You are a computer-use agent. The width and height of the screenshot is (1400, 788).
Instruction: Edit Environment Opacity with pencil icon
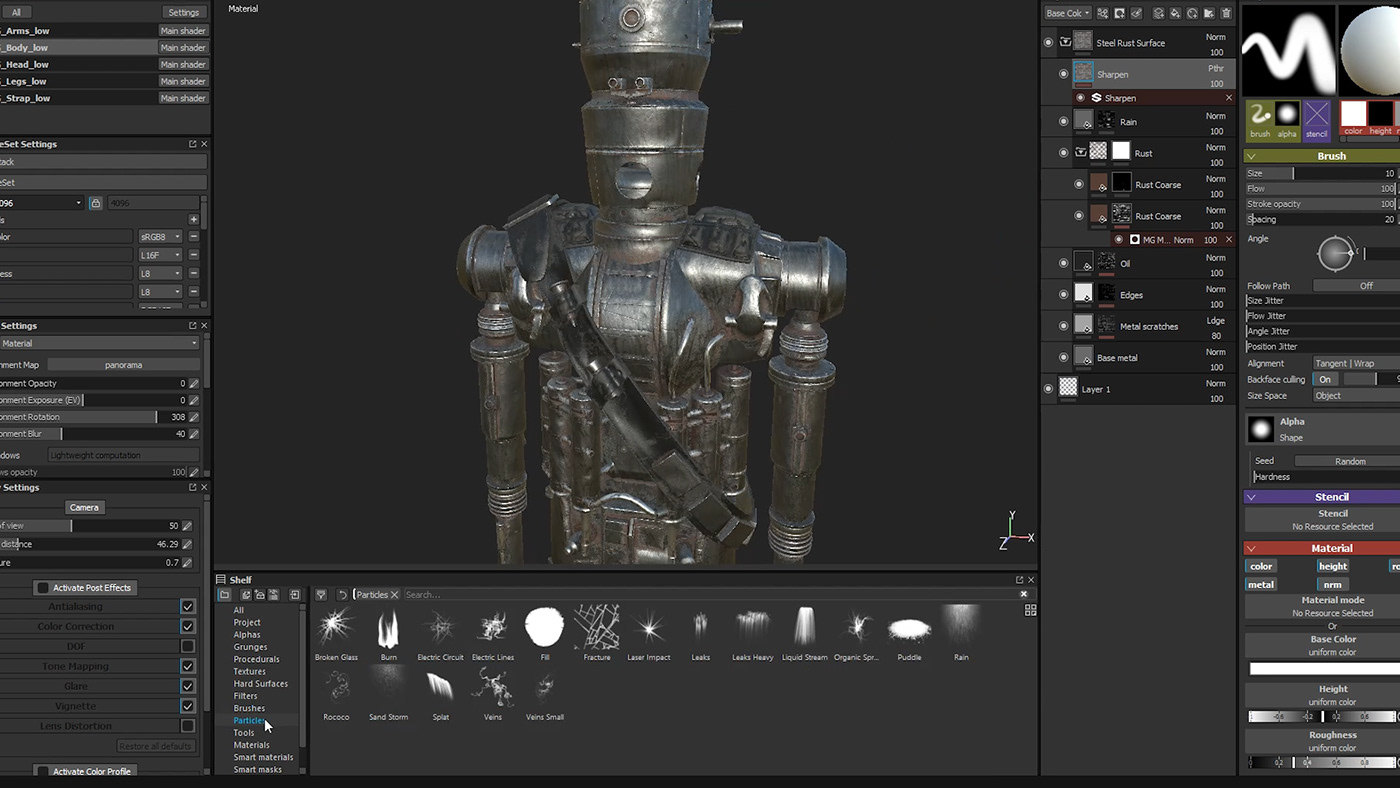194,383
